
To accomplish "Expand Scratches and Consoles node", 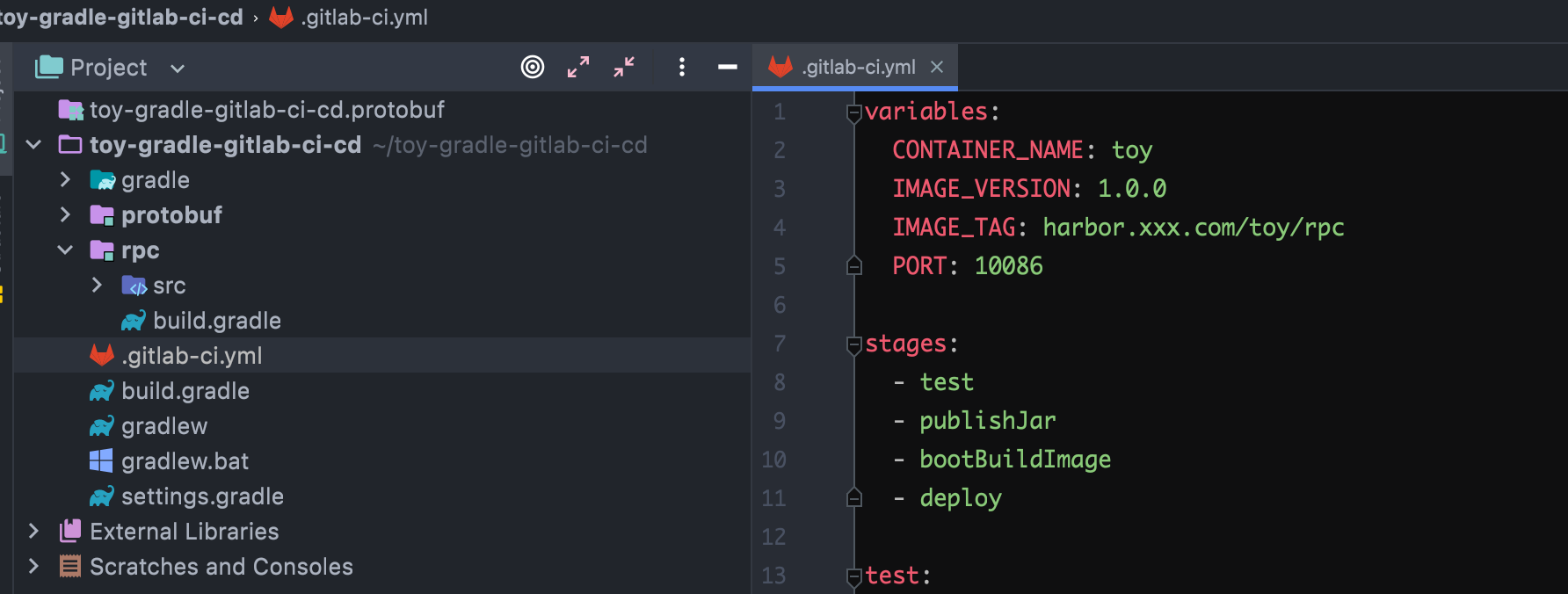I will [x=33, y=567].
